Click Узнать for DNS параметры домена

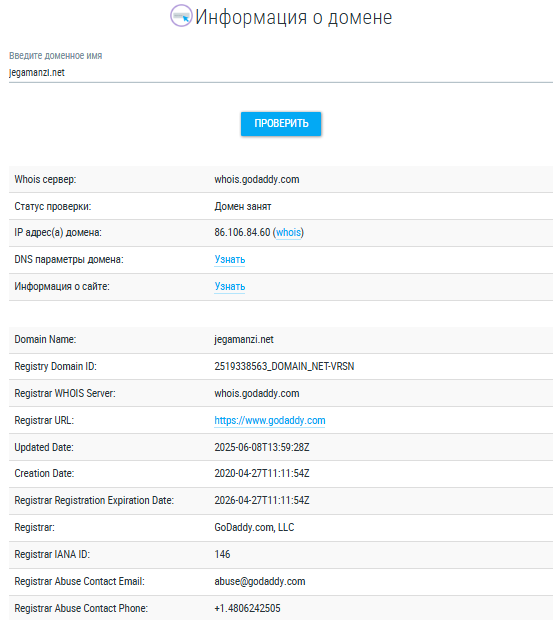[x=230, y=259]
